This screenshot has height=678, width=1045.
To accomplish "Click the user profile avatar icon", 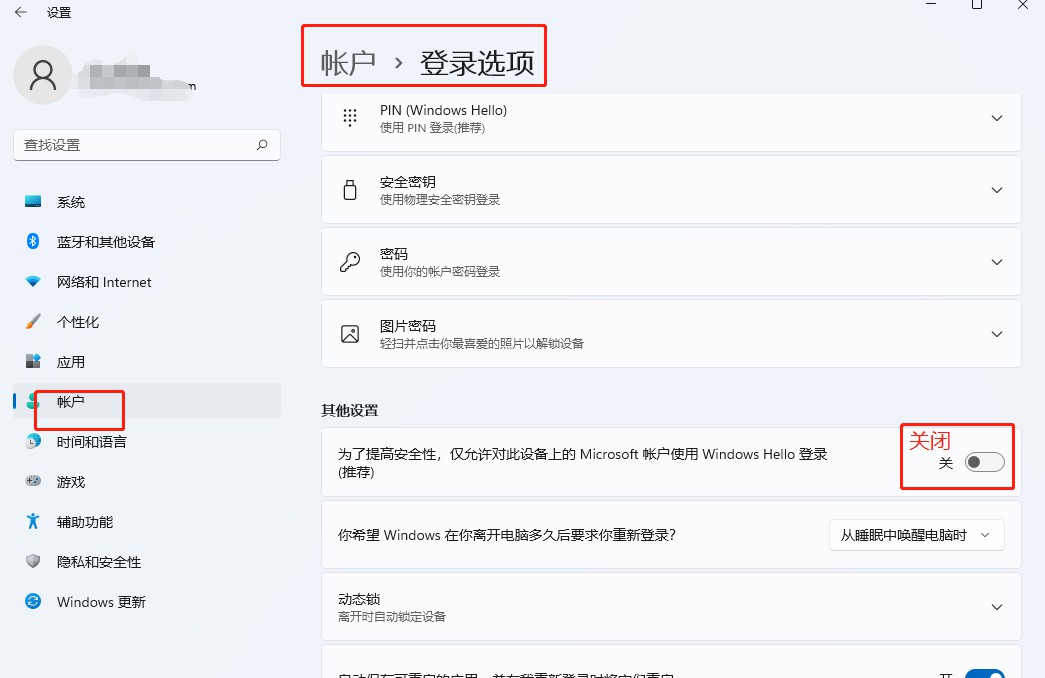I will click(43, 75).
